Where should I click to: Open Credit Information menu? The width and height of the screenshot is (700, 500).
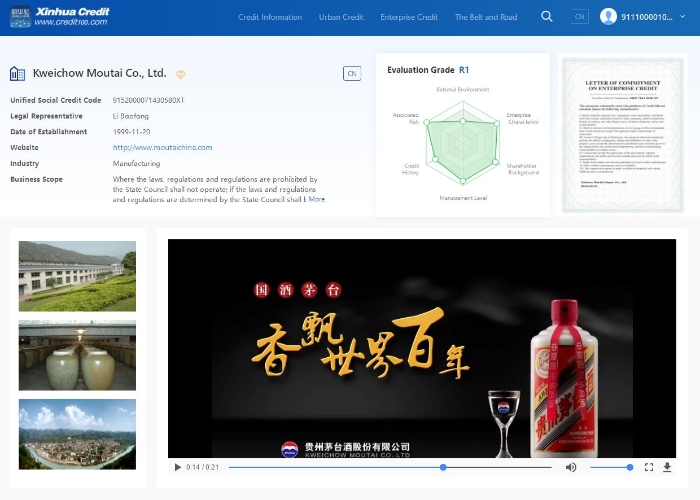(270, 17)
